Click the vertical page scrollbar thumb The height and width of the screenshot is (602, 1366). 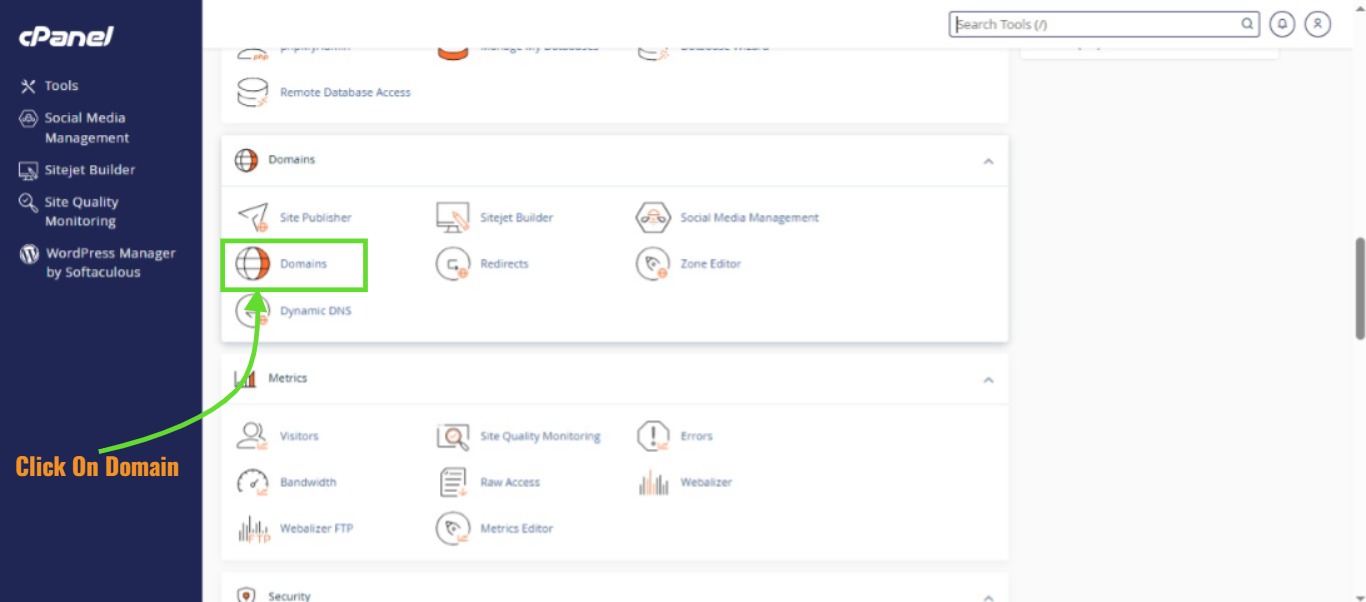coord(1359,288)
